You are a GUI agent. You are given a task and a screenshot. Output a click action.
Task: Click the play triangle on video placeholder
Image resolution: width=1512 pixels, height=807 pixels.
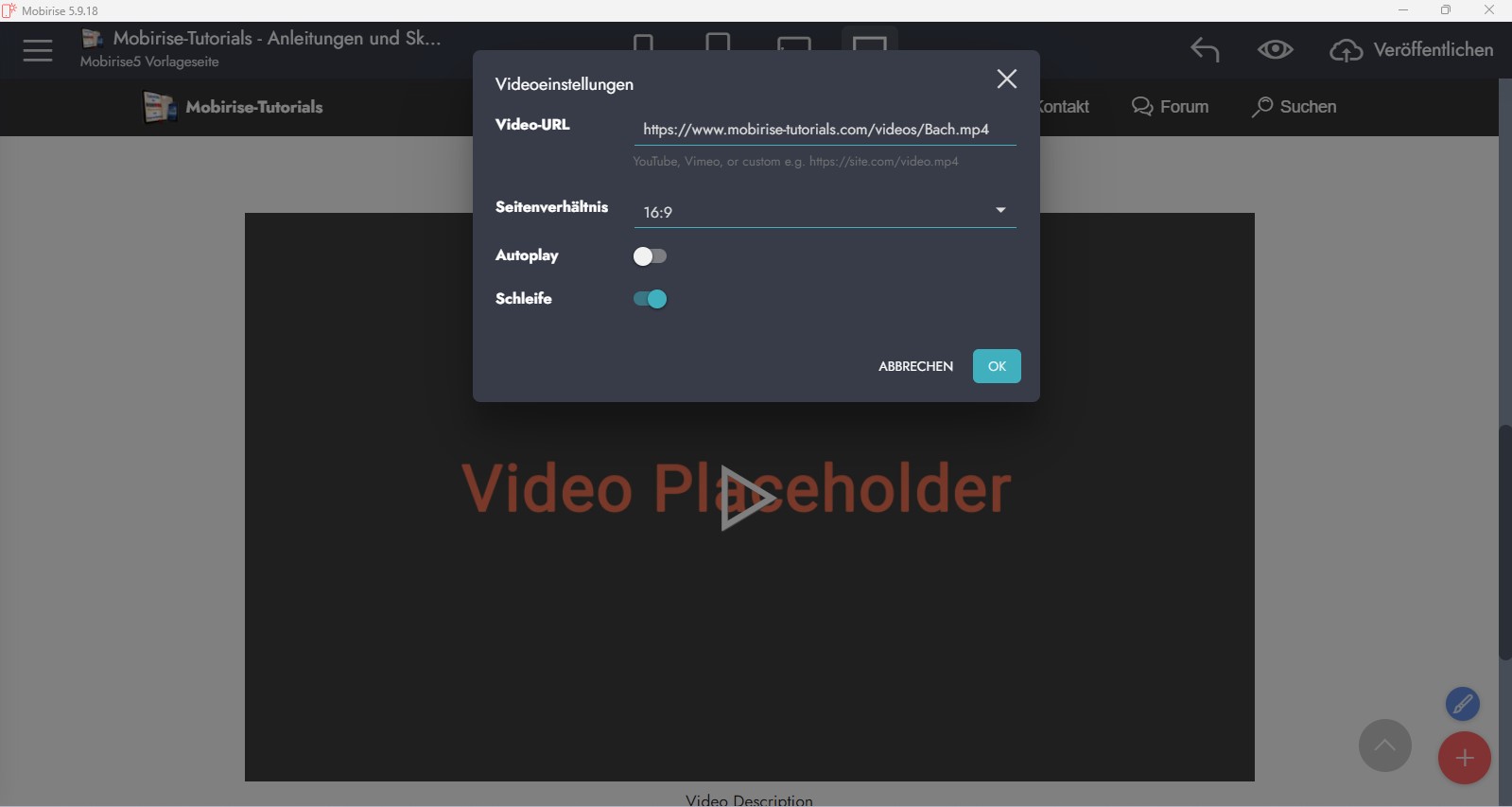pos(747,498)
